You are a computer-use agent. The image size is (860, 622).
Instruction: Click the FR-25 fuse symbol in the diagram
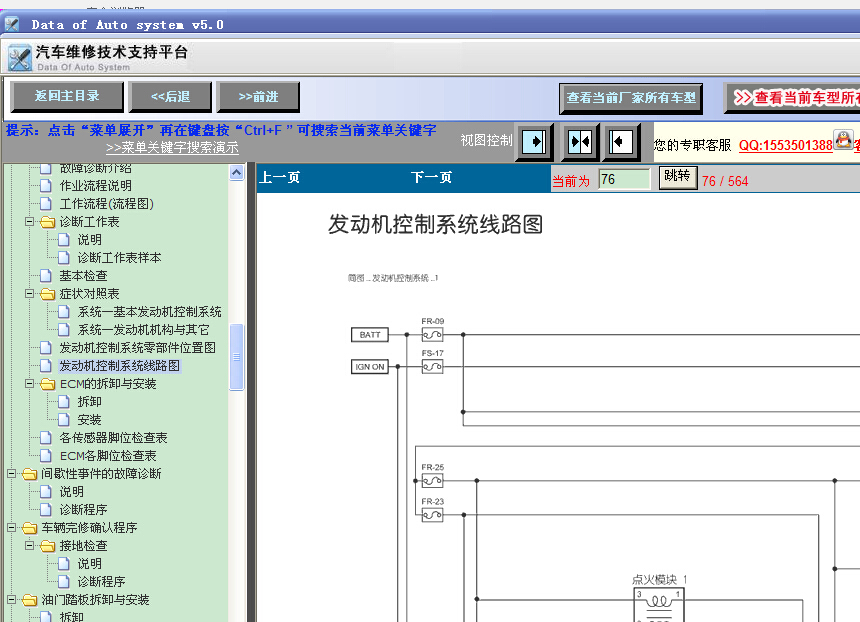click(x=432, y=481)
